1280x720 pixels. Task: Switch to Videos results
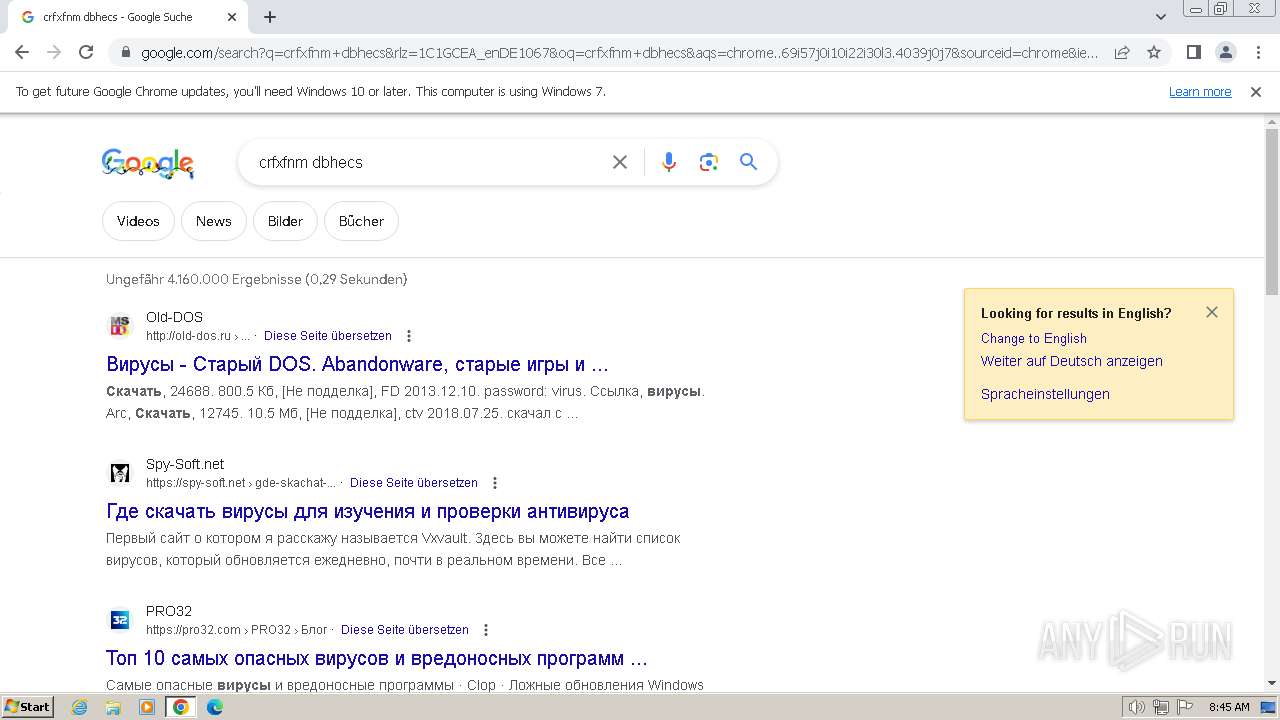[x=138, y=221]
